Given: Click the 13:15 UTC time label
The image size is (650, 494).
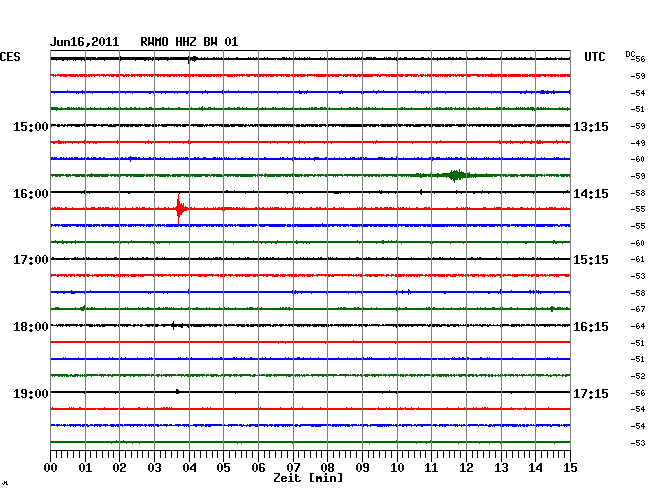Looking at the screenshot, I should point(591,126).
